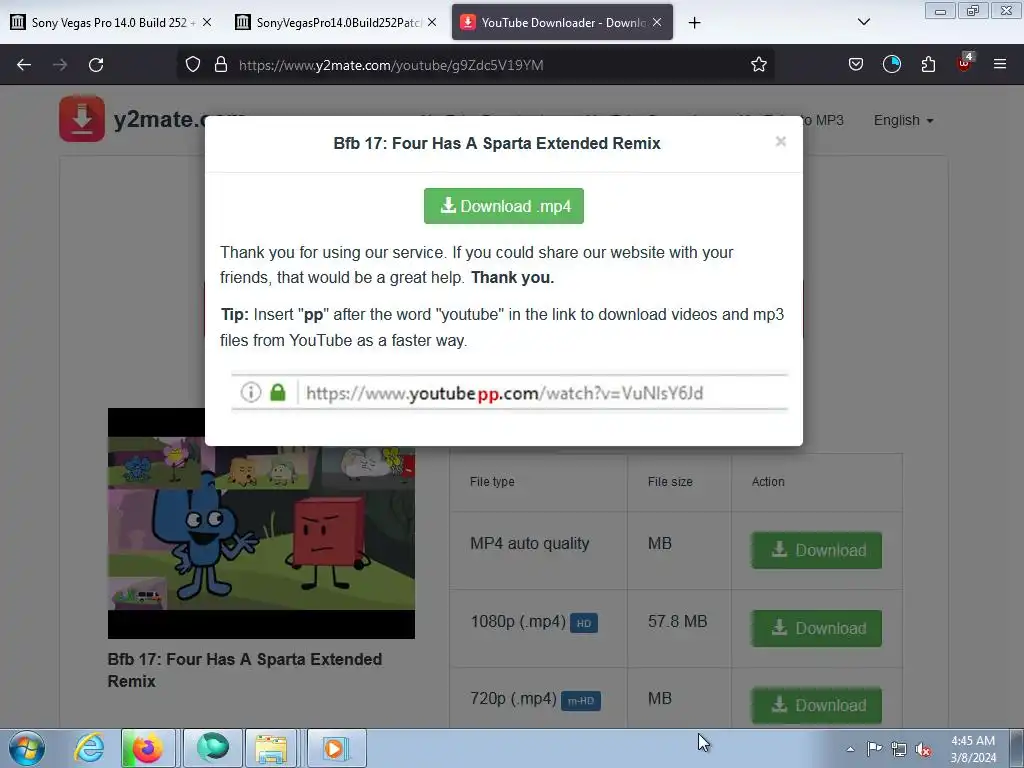Download the 1080p (.mp4) file
The height and width of the screenshot is (768, 1024).
point(816,628)
